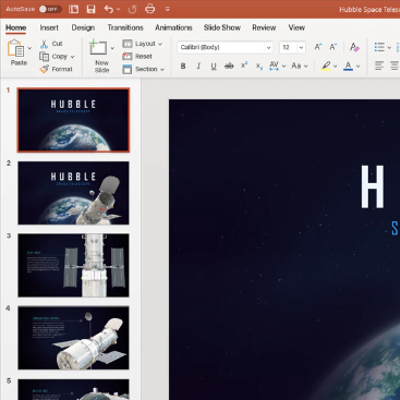Save the presentation using the floppy disk icon
Viewport: 400px width, 400px height.
(91, 9)
